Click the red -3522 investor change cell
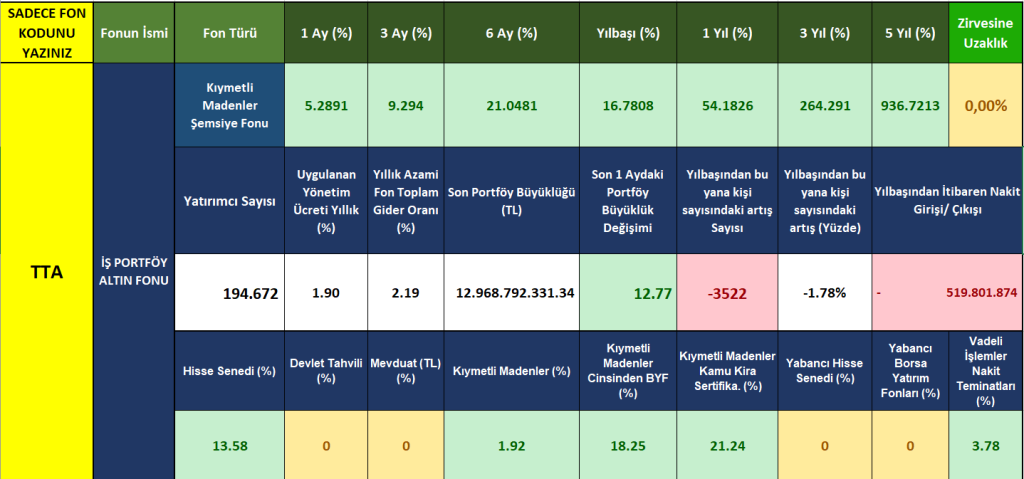The image size is (1024, 479). (728, 293)
